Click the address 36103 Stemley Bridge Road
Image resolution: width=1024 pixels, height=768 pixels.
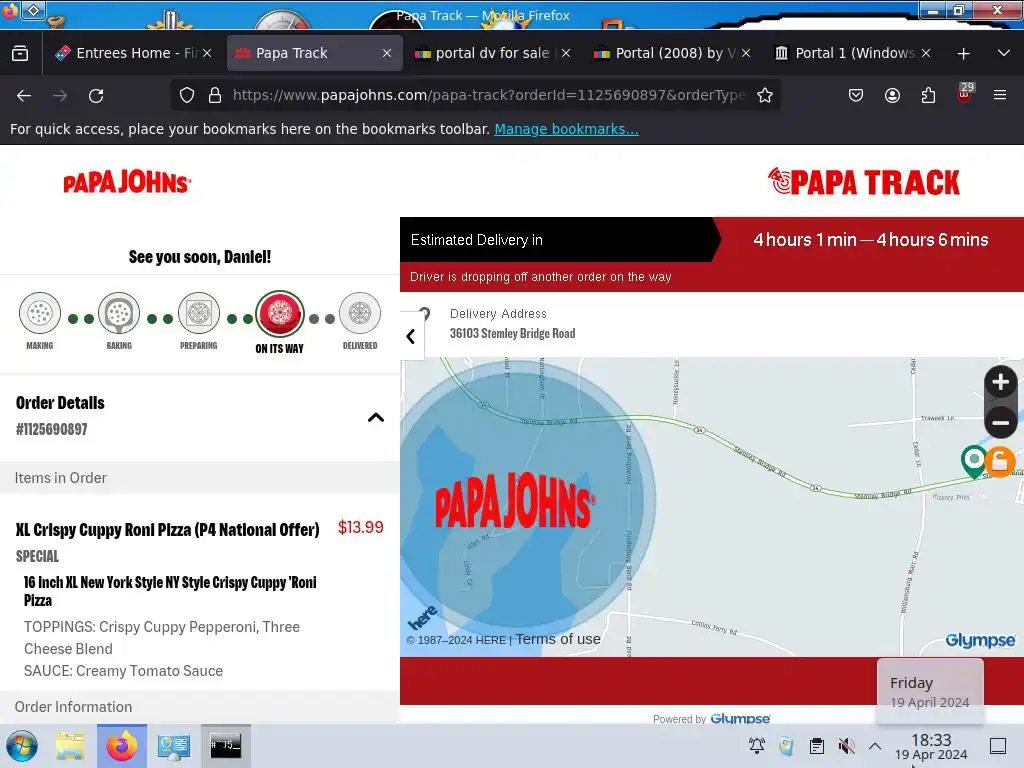click(513, 333)
